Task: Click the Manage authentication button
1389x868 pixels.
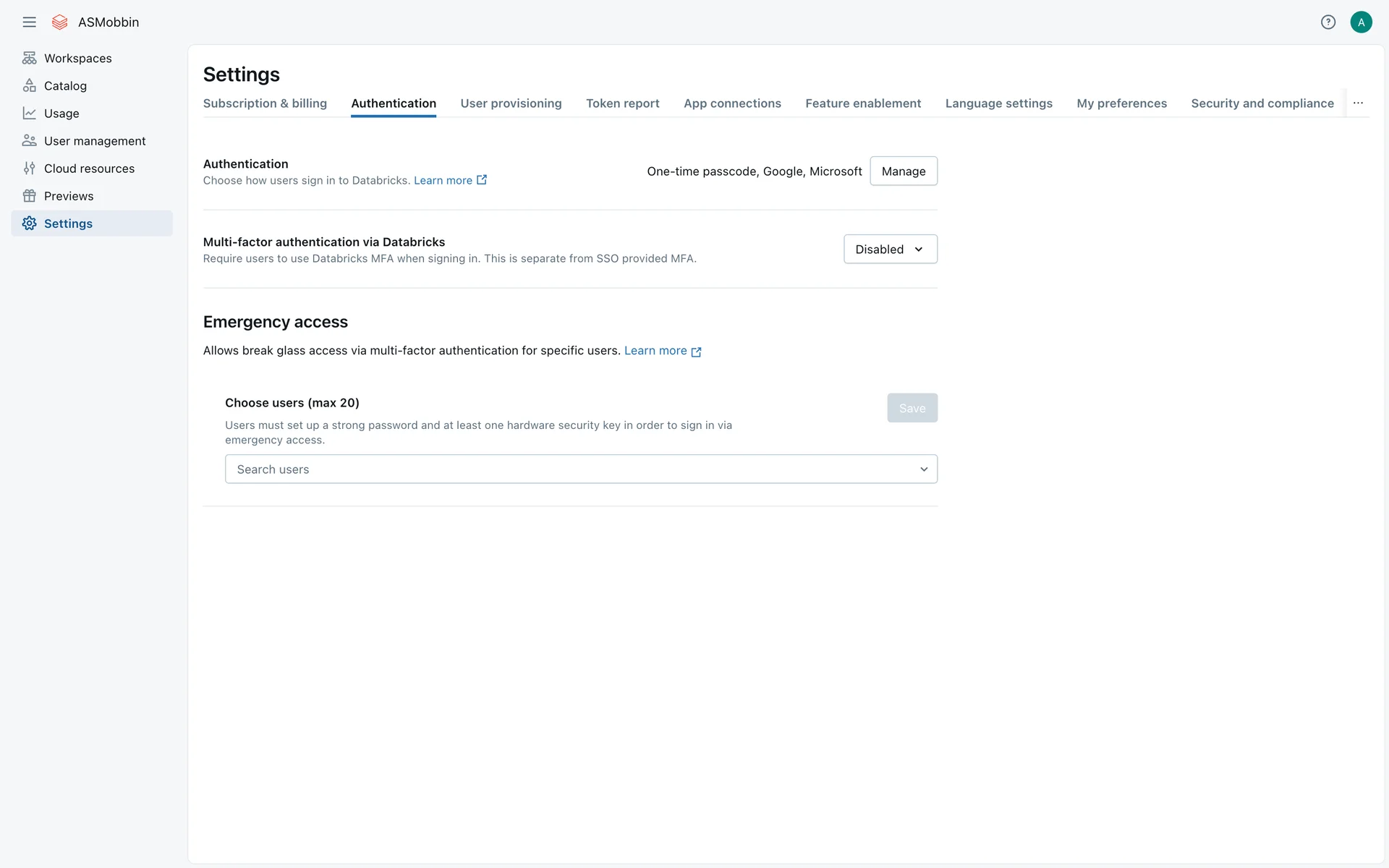Action: click(903, 171)
